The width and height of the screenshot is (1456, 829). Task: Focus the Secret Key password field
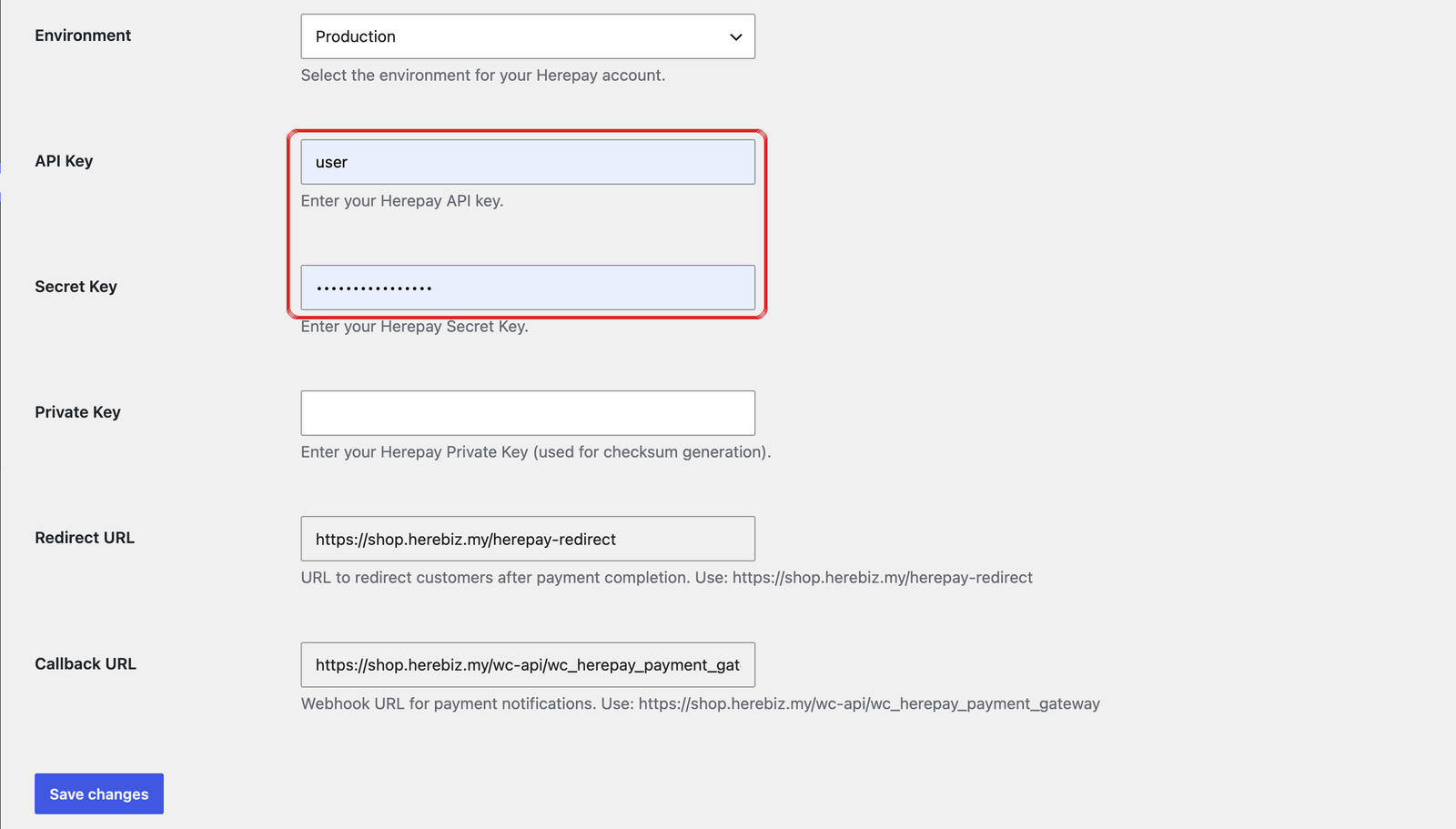click(528, 288)
